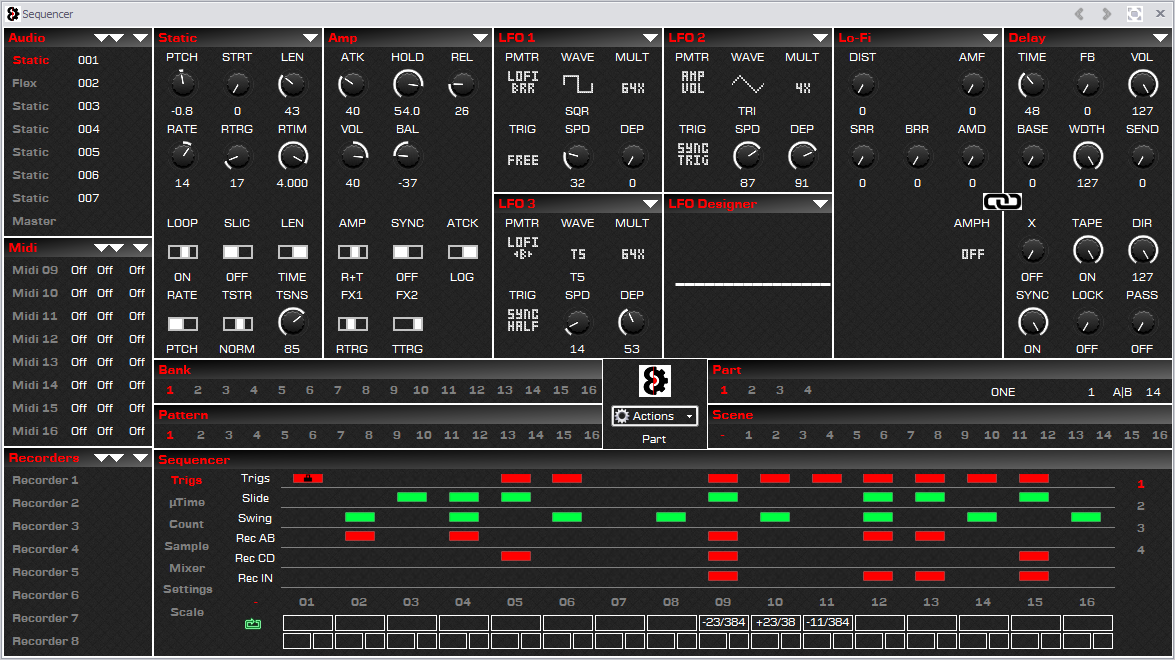Click the back arrow icon in the title bar
Screen dimensions: 1175x660
click(1079, 14)
